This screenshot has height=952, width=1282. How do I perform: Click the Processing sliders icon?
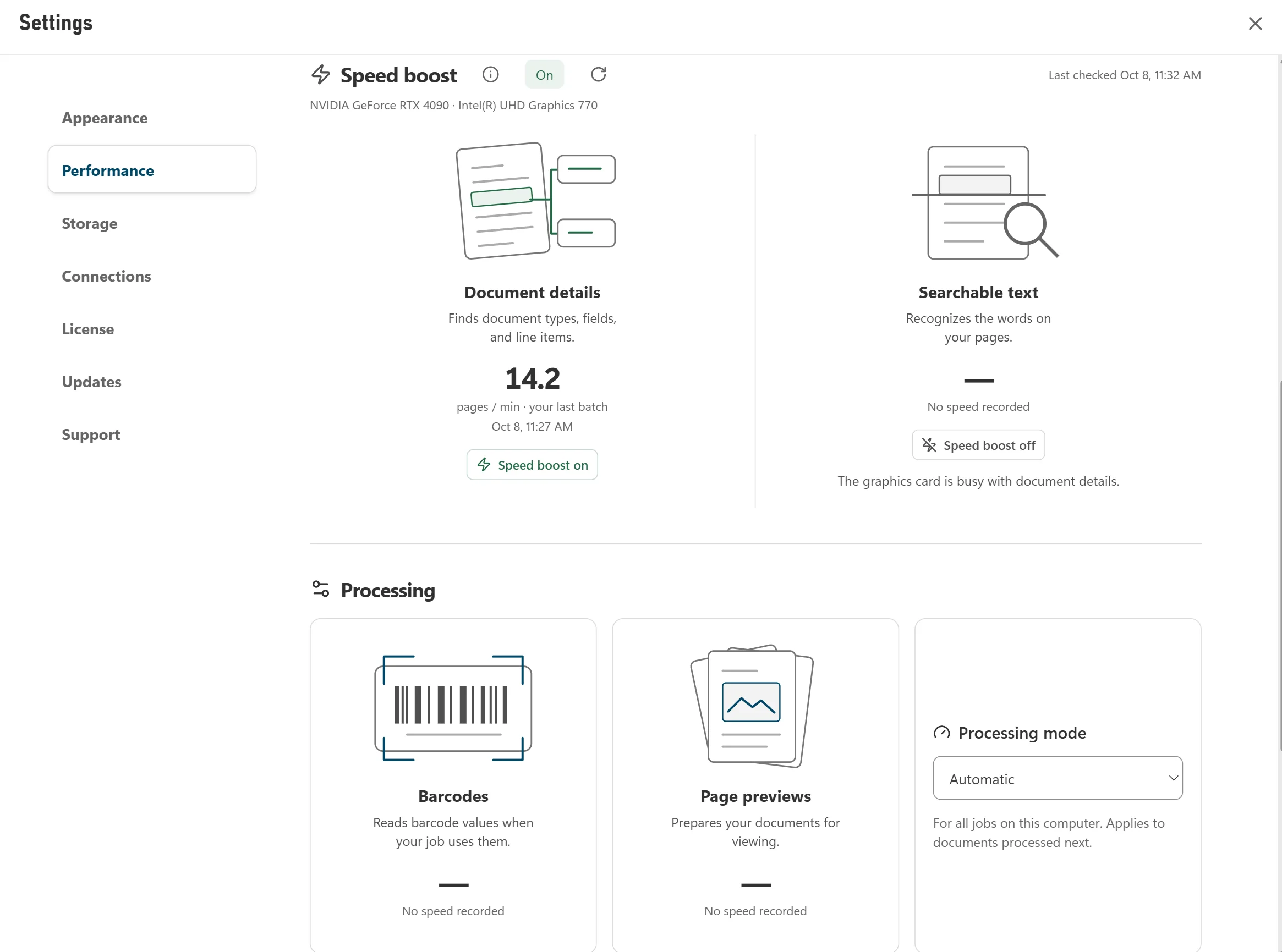[x=320, y=589]
